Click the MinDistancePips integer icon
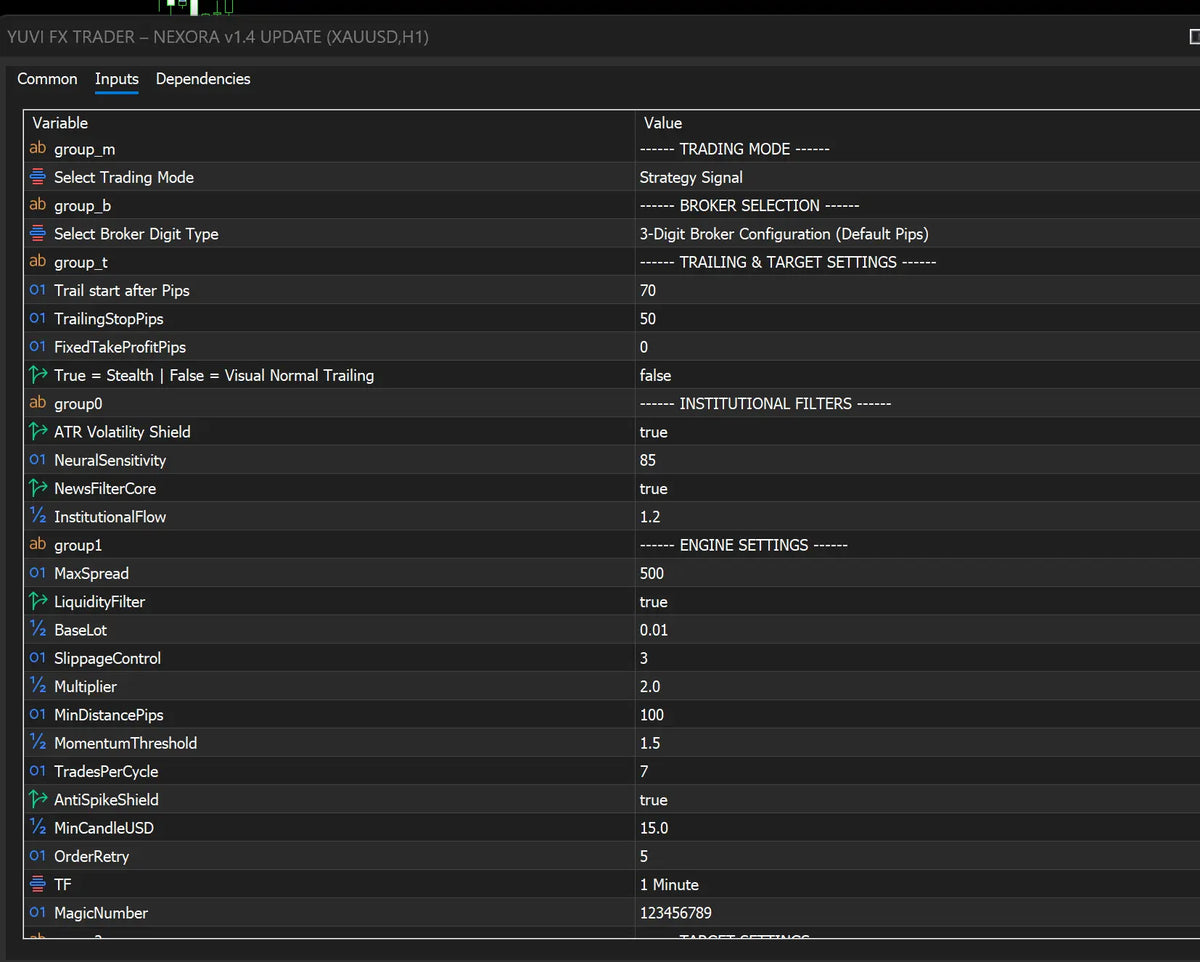 38,714
